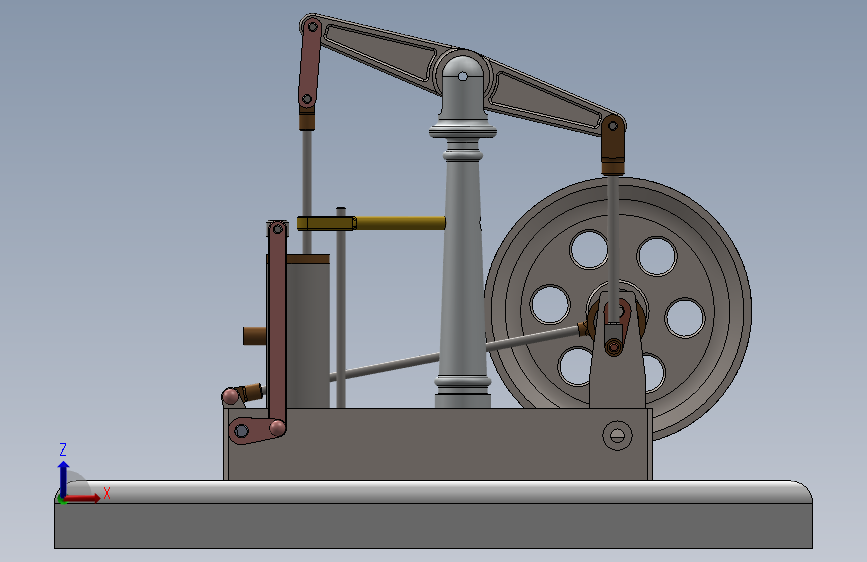Screen dimensions: 867x562
Task: Select the gray steam cylinder body
Action: (309, 337)
